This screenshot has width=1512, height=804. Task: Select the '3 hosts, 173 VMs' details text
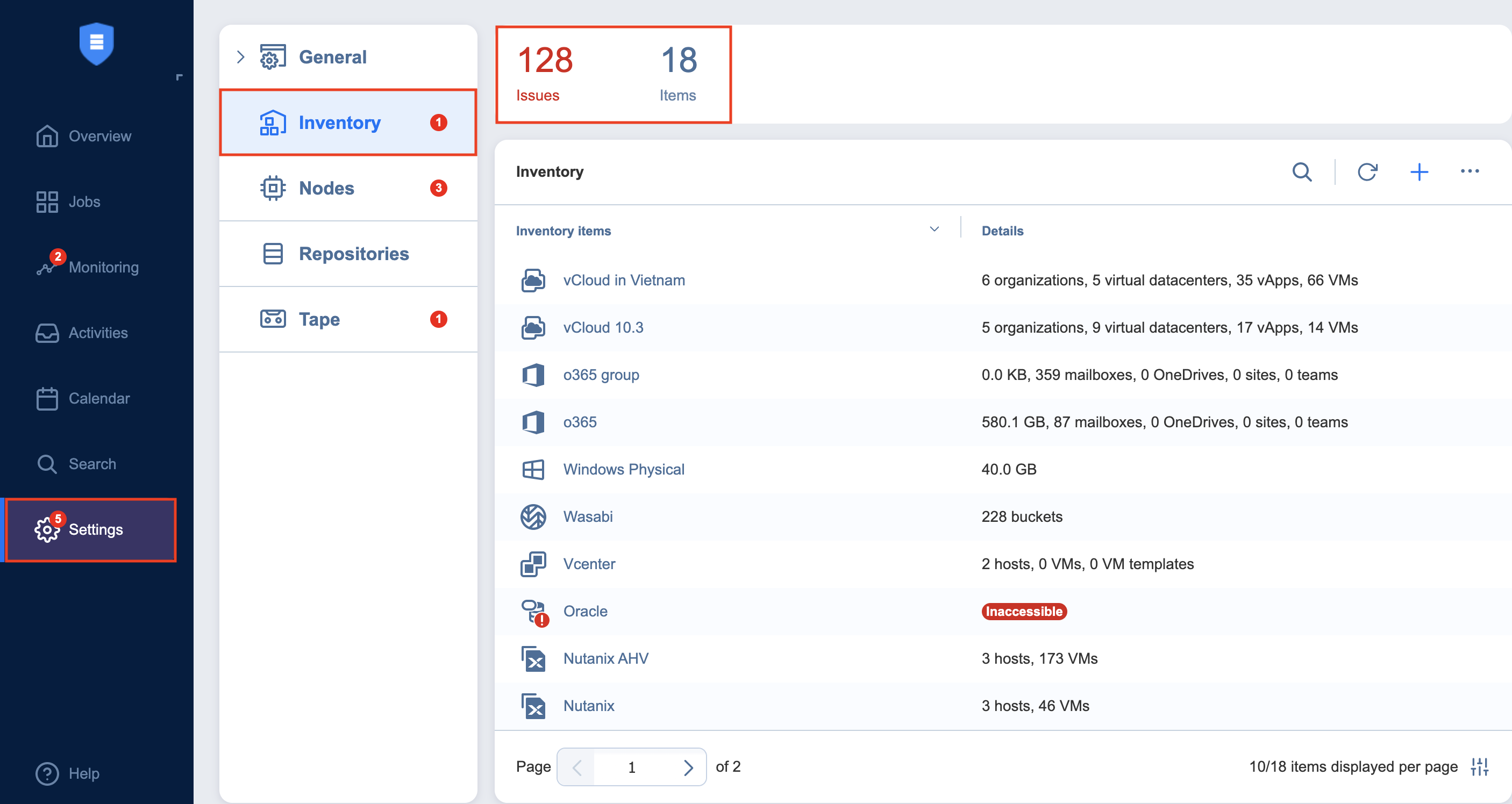coord(1039,658)
